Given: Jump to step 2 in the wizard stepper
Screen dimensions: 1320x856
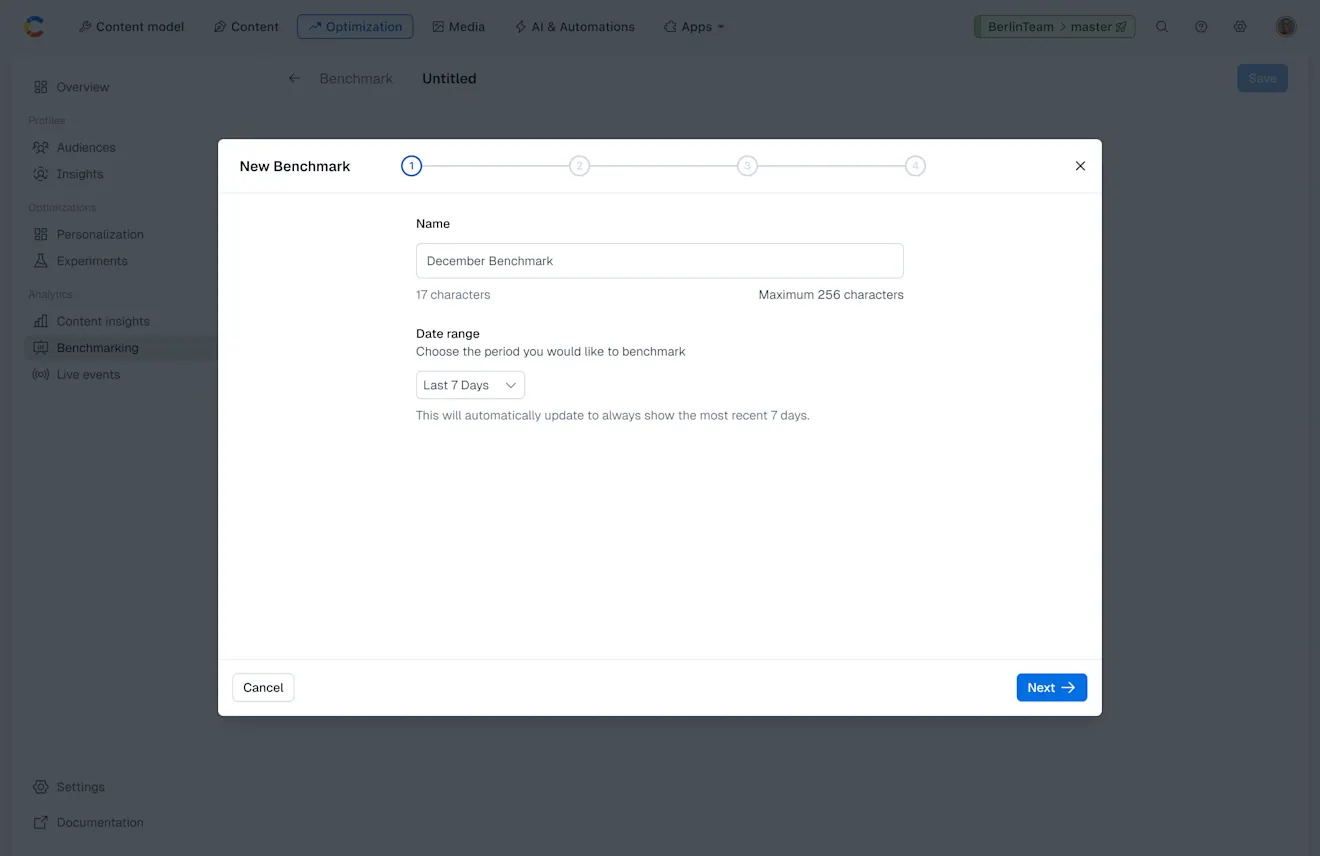Looking at the screenshot, I should 579,166.
